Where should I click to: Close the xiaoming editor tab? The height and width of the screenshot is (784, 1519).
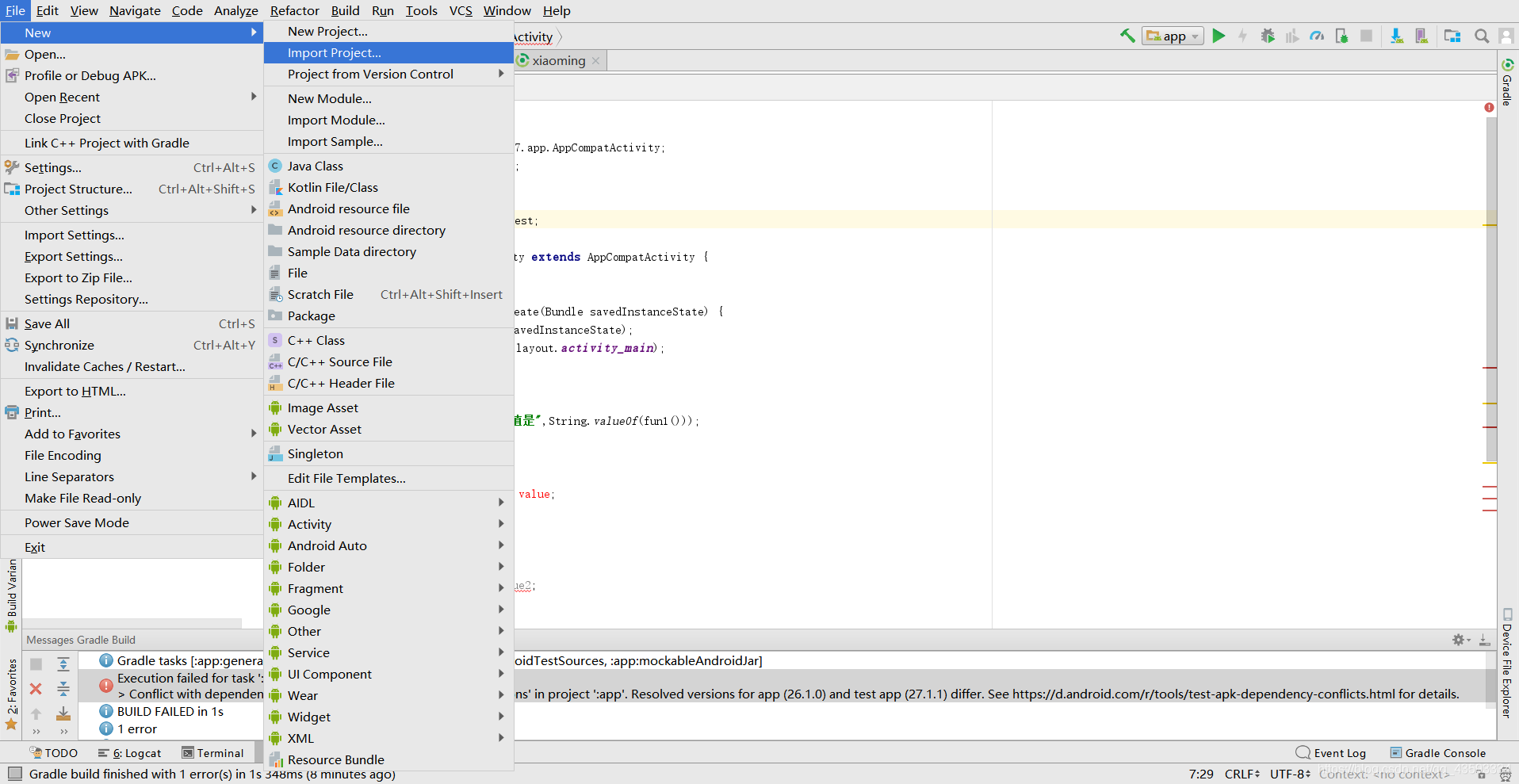595,60
